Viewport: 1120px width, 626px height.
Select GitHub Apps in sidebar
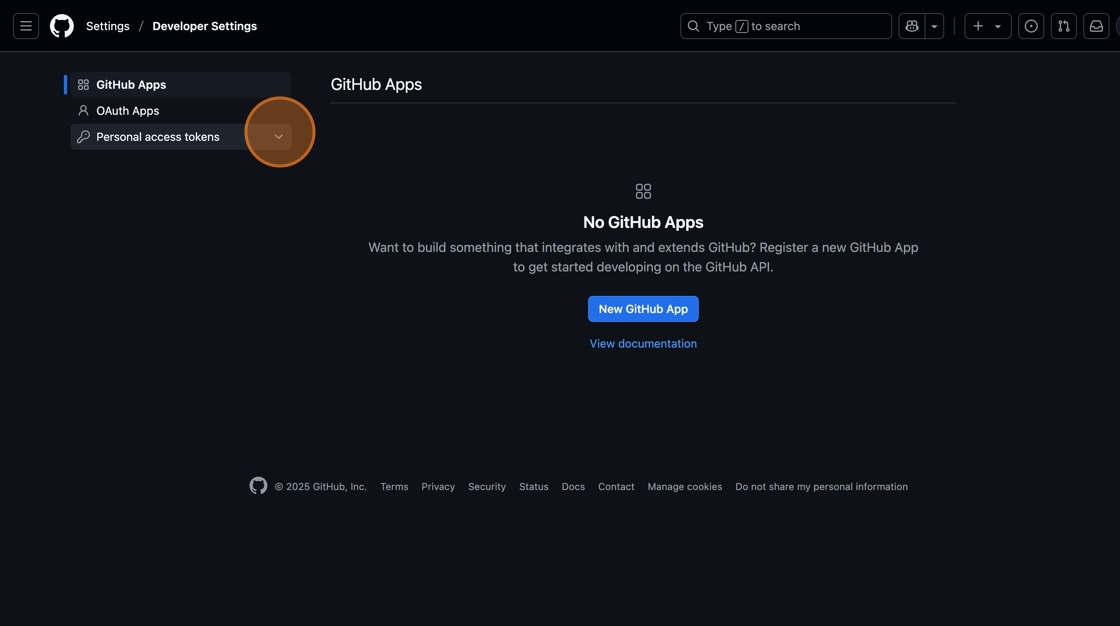pyautogui.click(x=181, y=84)
